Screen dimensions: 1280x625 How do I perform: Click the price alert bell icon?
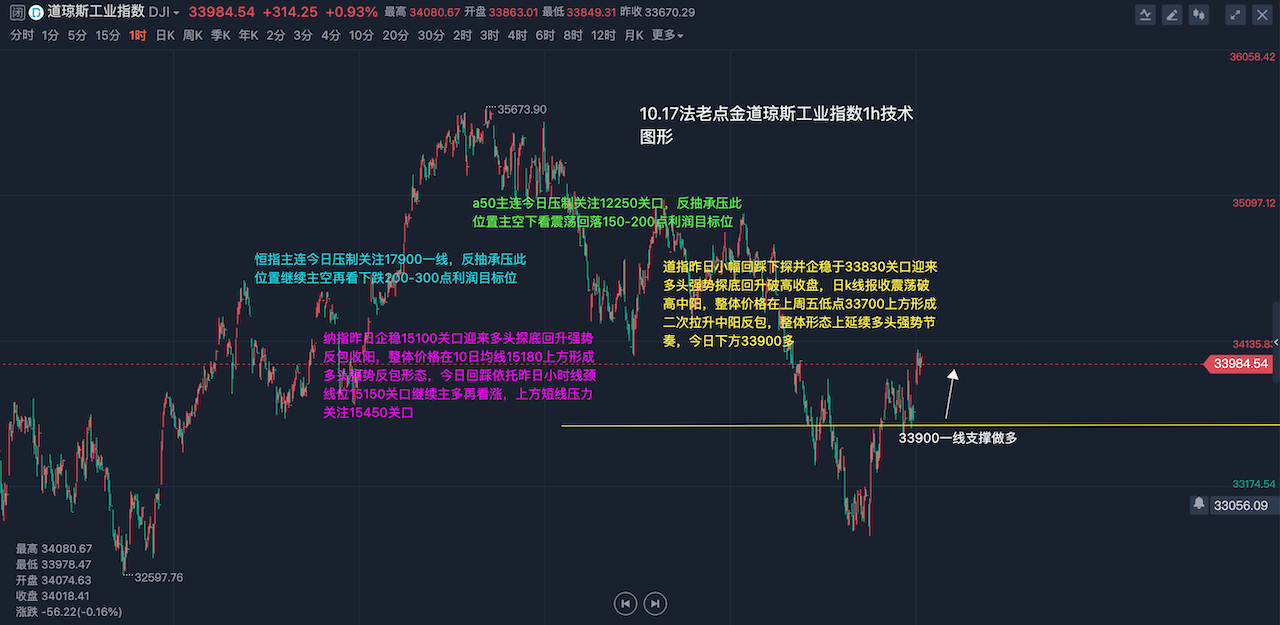(x=1198, y=505)
